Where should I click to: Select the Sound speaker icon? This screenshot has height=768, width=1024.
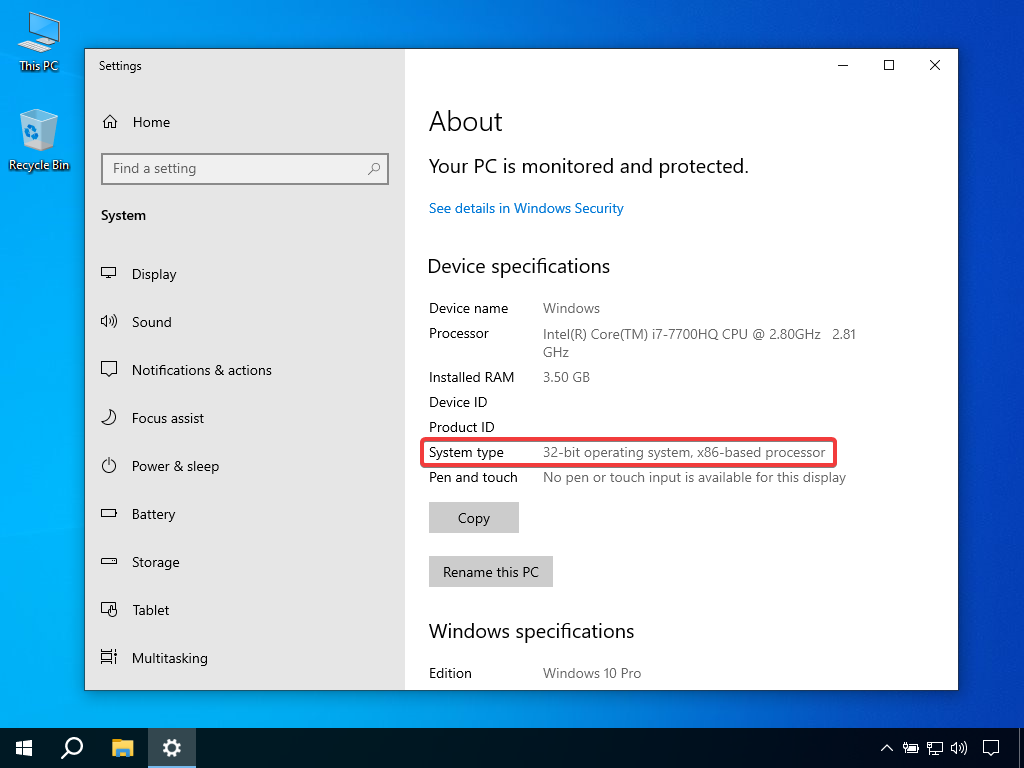click(110, 322)
